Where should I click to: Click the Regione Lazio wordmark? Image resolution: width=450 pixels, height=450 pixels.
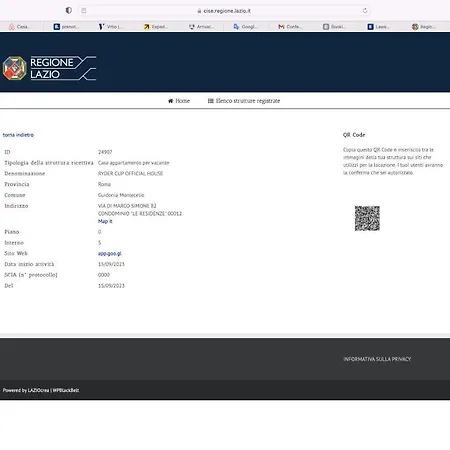point(63,68)
